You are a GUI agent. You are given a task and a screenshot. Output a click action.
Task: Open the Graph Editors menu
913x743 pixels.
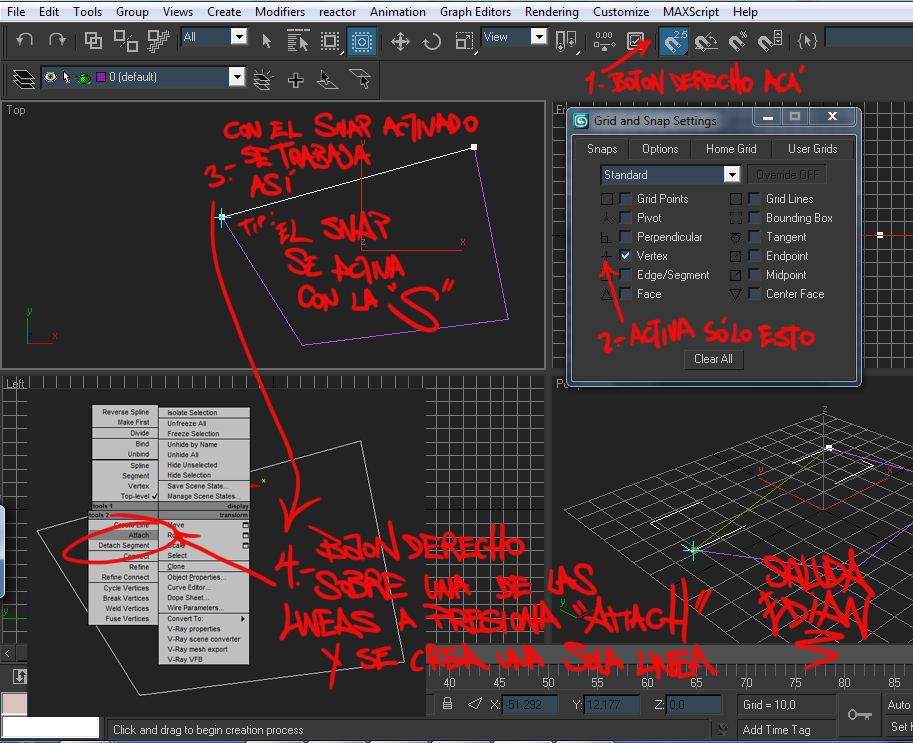tap(475, 12)
